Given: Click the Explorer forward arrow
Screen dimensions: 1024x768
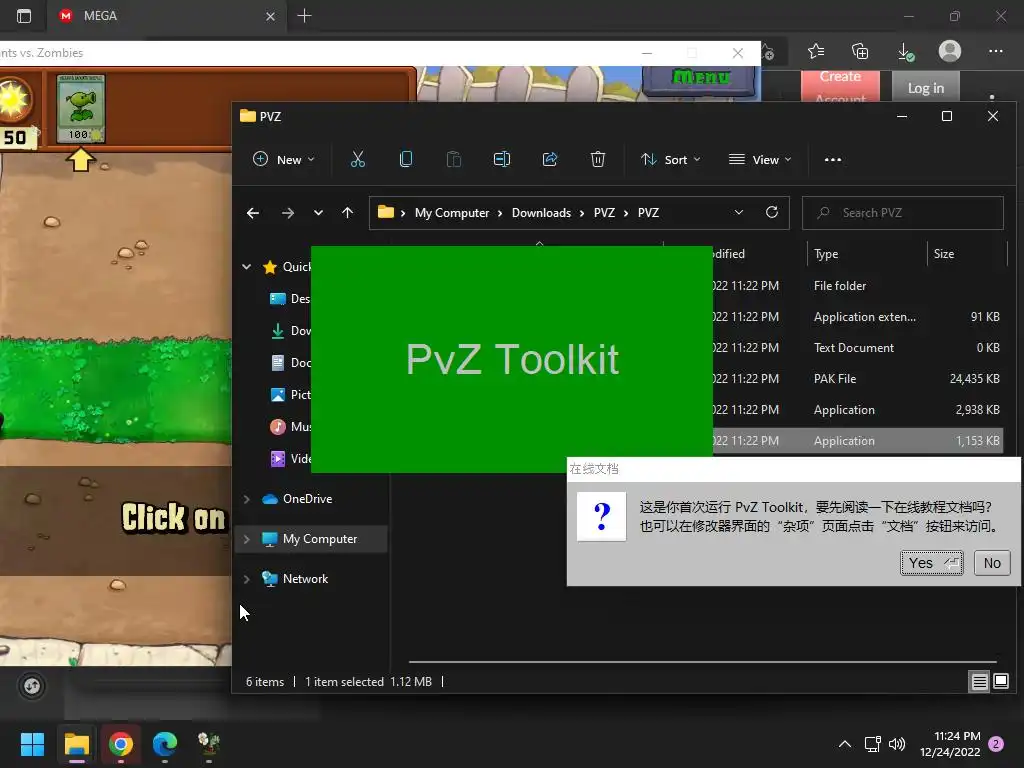Looking at the screenshot, I should (x=287, y=213).
